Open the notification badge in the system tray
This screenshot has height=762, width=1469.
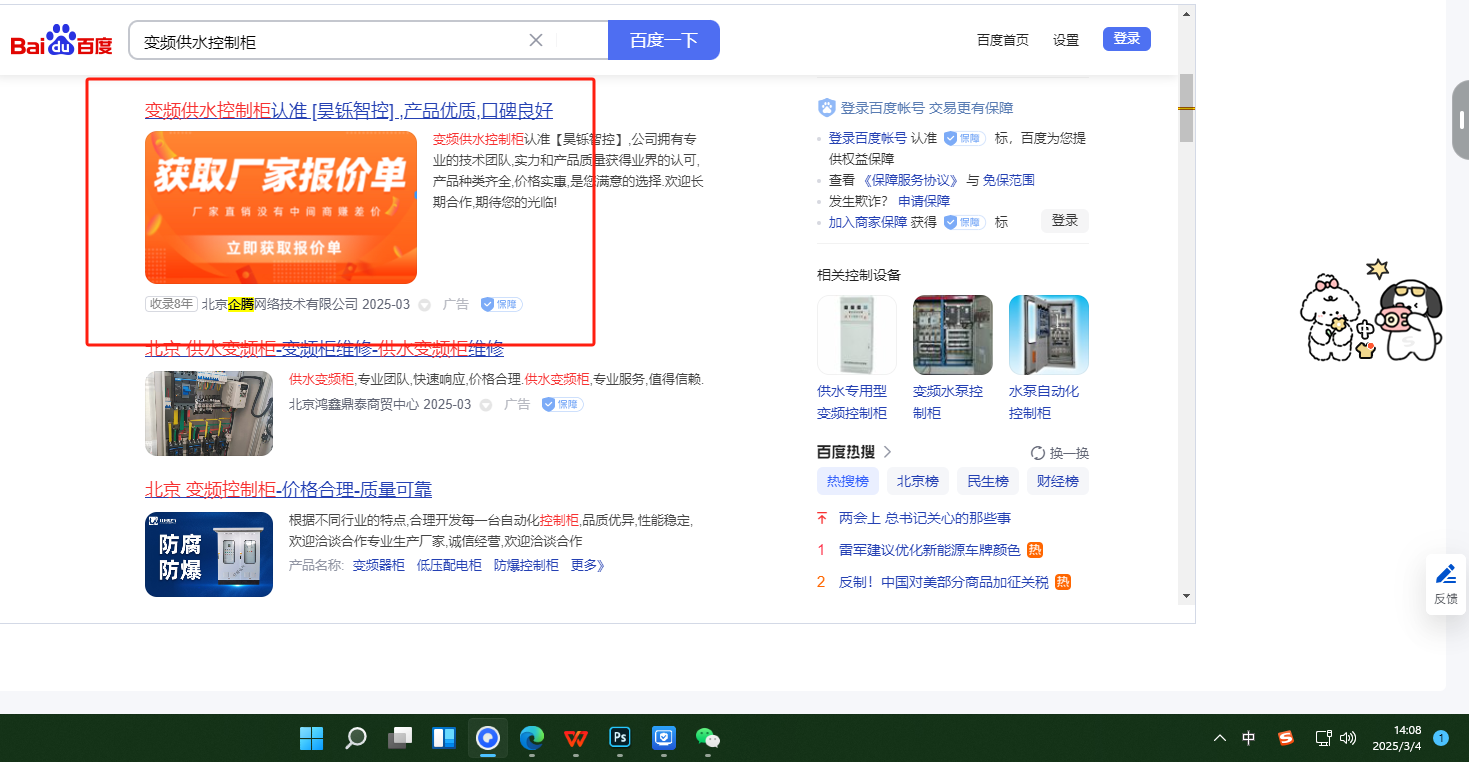1441,738
